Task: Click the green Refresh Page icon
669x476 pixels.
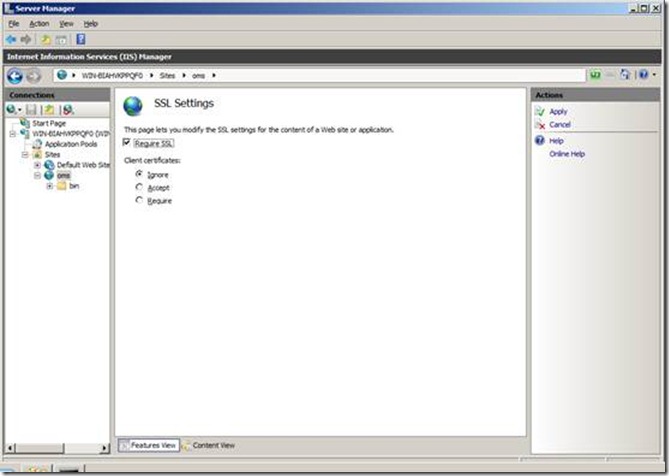Action: click(x=595, y=75)
